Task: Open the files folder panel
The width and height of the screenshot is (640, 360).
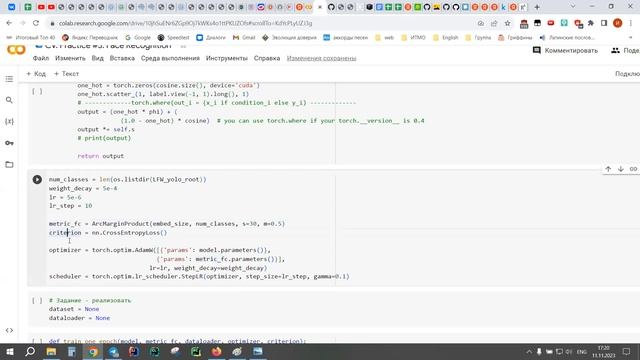Action: (9, 164)
